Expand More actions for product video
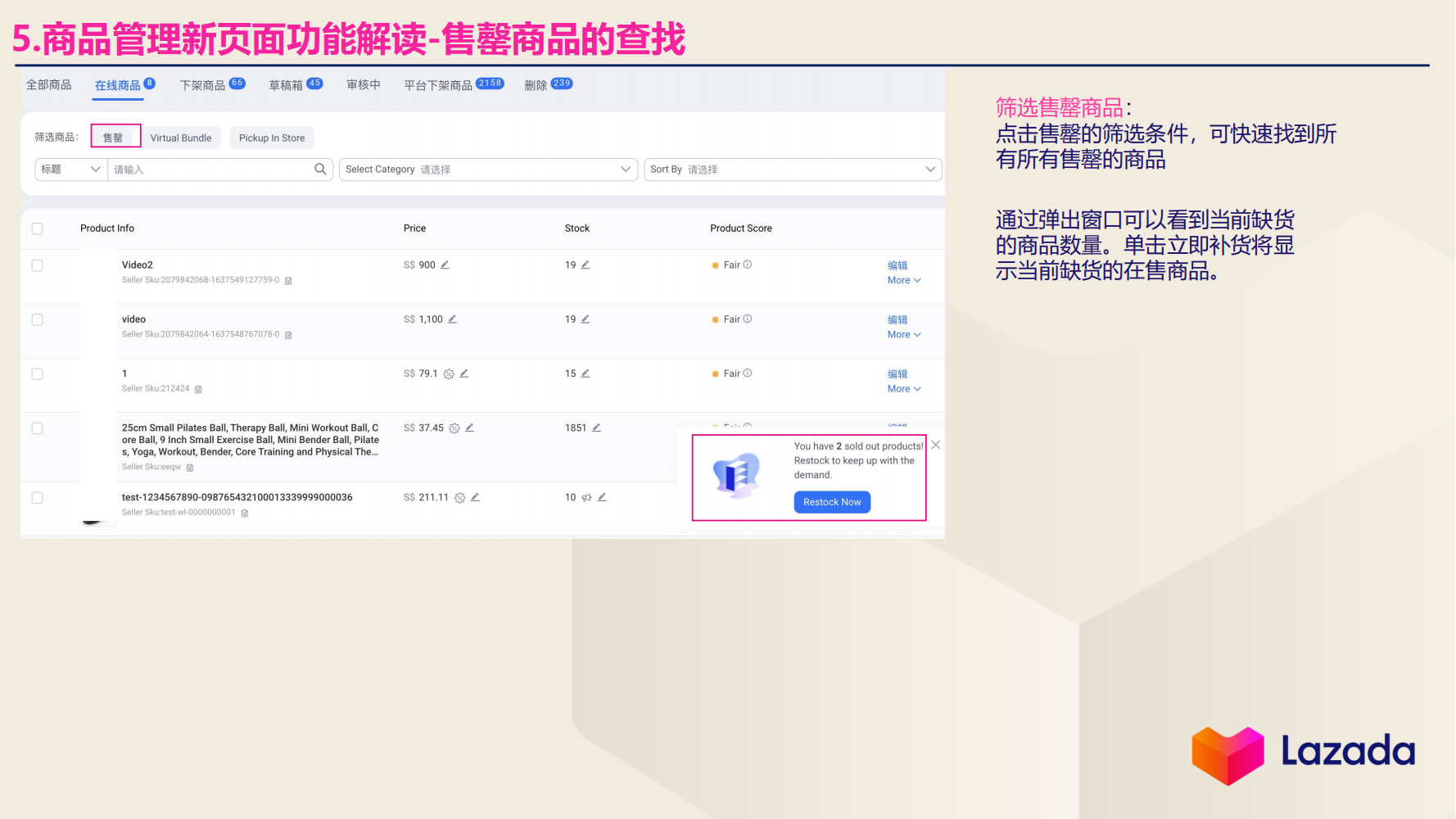Image resolution: width=1456 pixels, height=819 pixels. click(x=903, y=334)
